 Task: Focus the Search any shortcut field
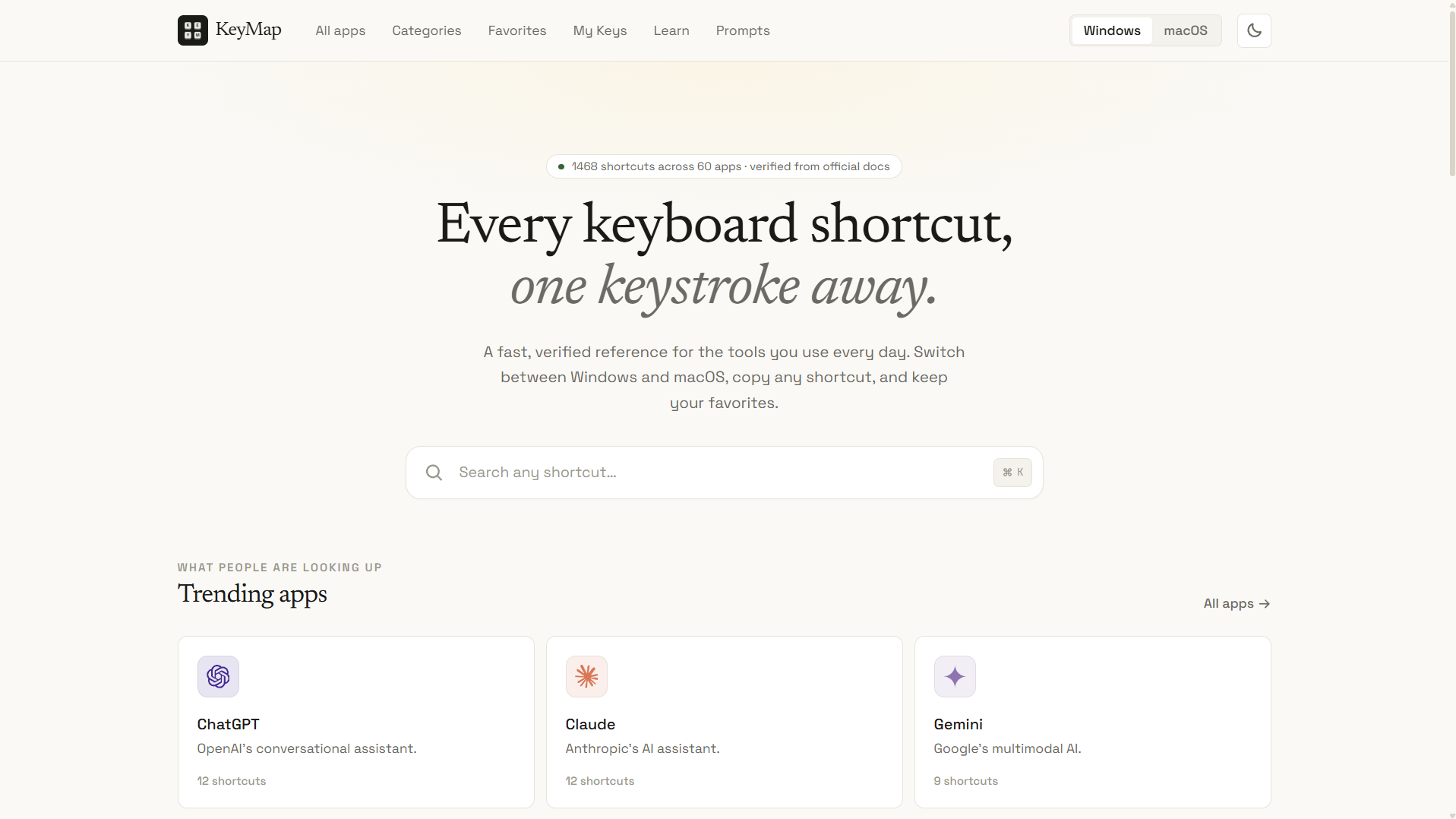pos(724,473)
